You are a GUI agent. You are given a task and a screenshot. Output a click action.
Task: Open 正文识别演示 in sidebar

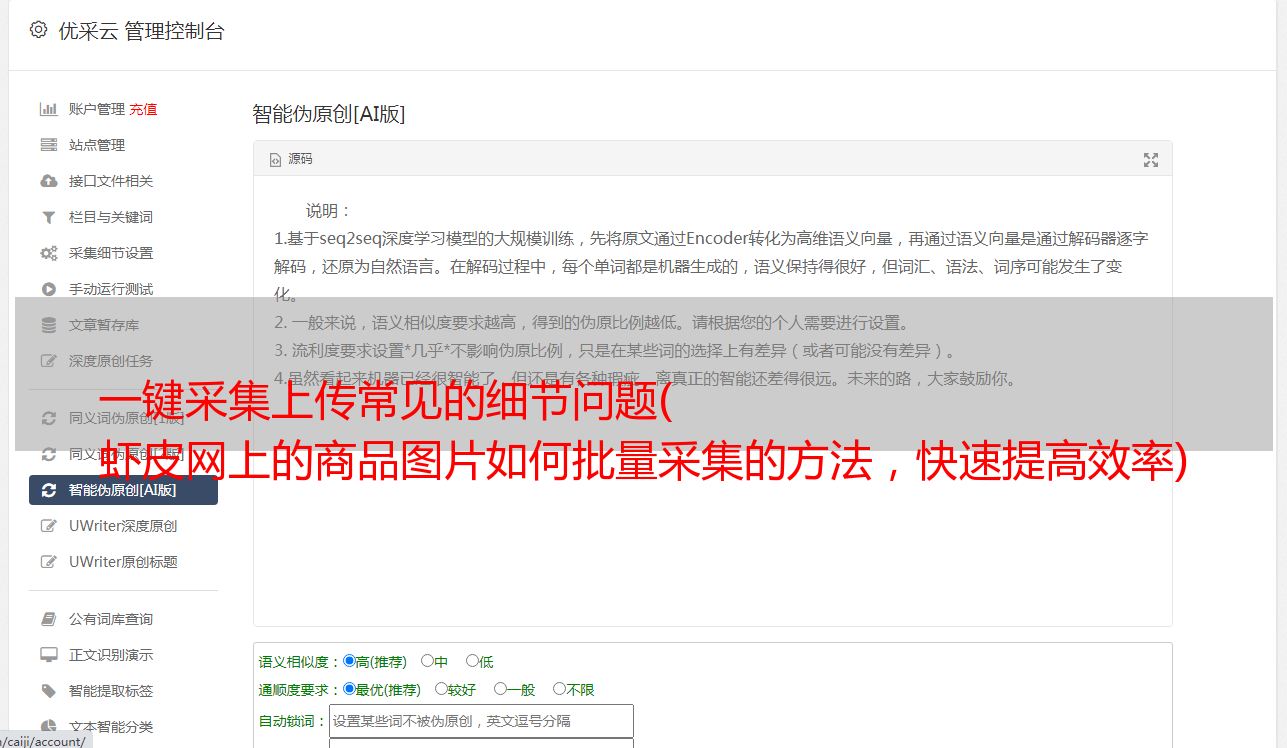click(x=111, y=655)
